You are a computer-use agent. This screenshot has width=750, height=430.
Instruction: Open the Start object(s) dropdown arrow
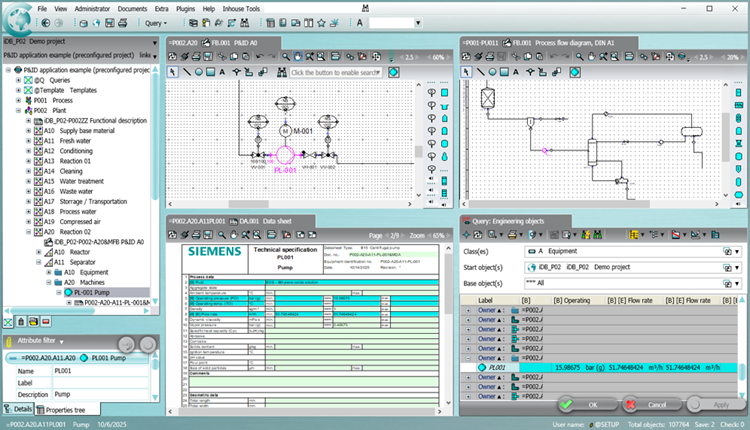tap(737, 267)
